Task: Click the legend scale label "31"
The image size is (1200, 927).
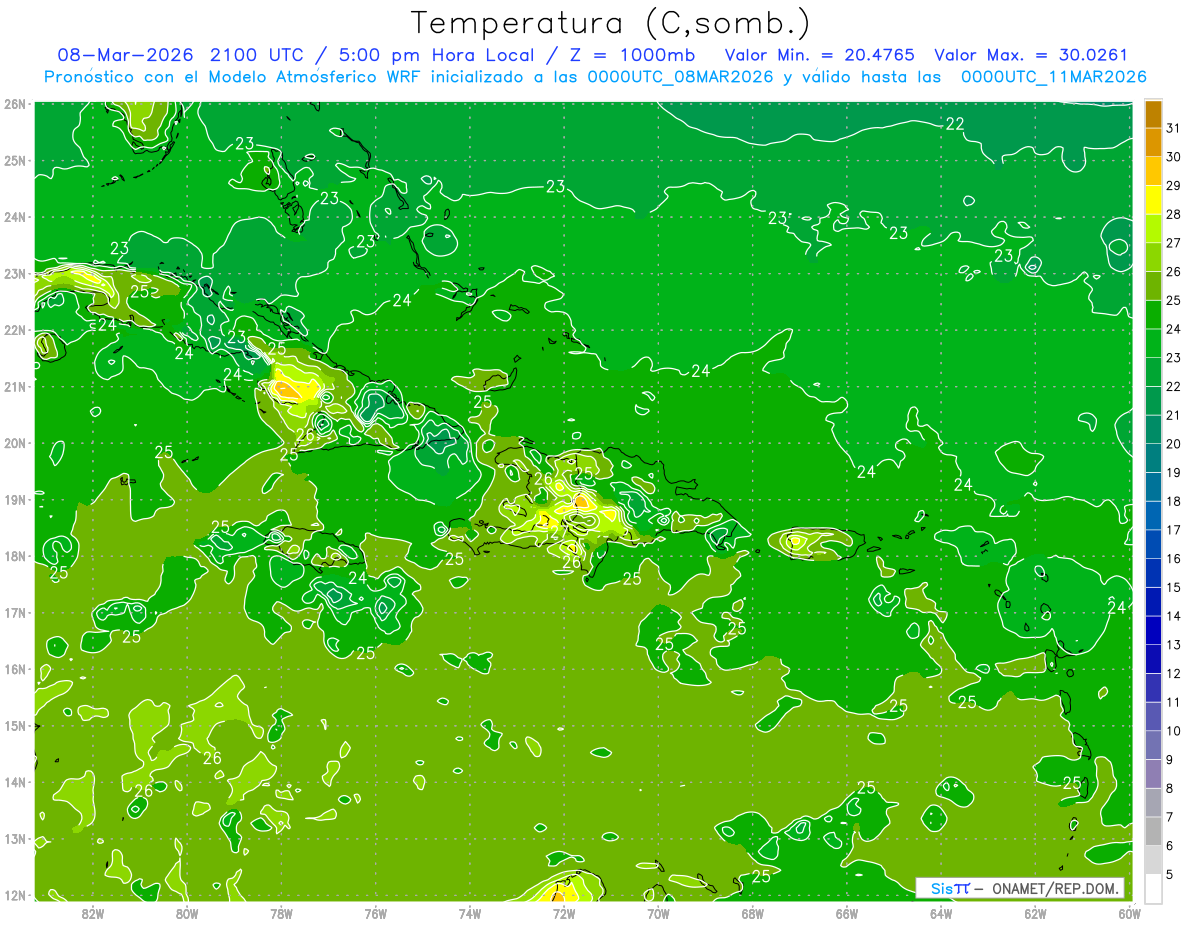Action: (x=1173, y=128)
